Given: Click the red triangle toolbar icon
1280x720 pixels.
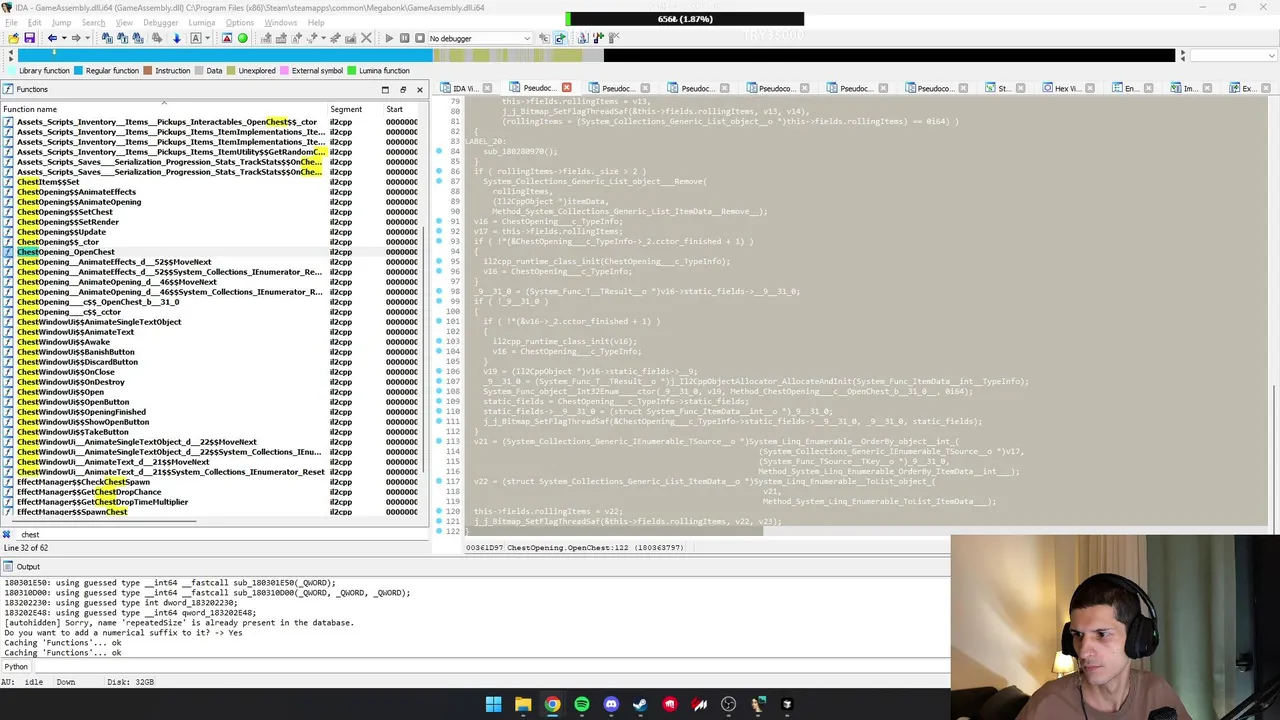Looking at the screenshot, I should pyautogui.click(x=227, y=38).
